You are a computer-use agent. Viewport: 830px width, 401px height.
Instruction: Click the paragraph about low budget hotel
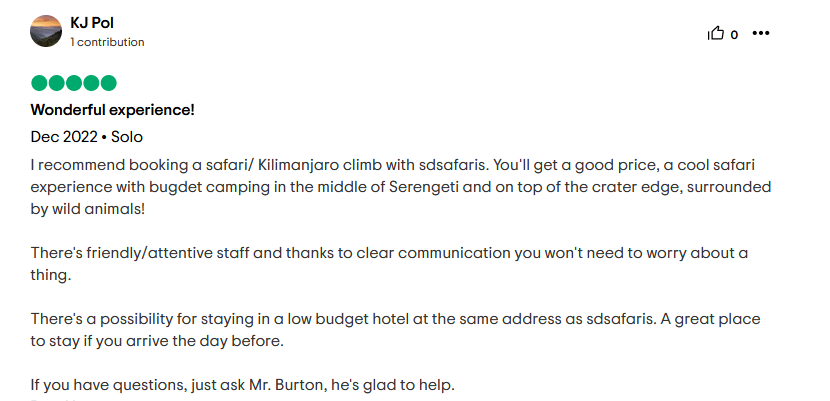(x=395, y=330)
